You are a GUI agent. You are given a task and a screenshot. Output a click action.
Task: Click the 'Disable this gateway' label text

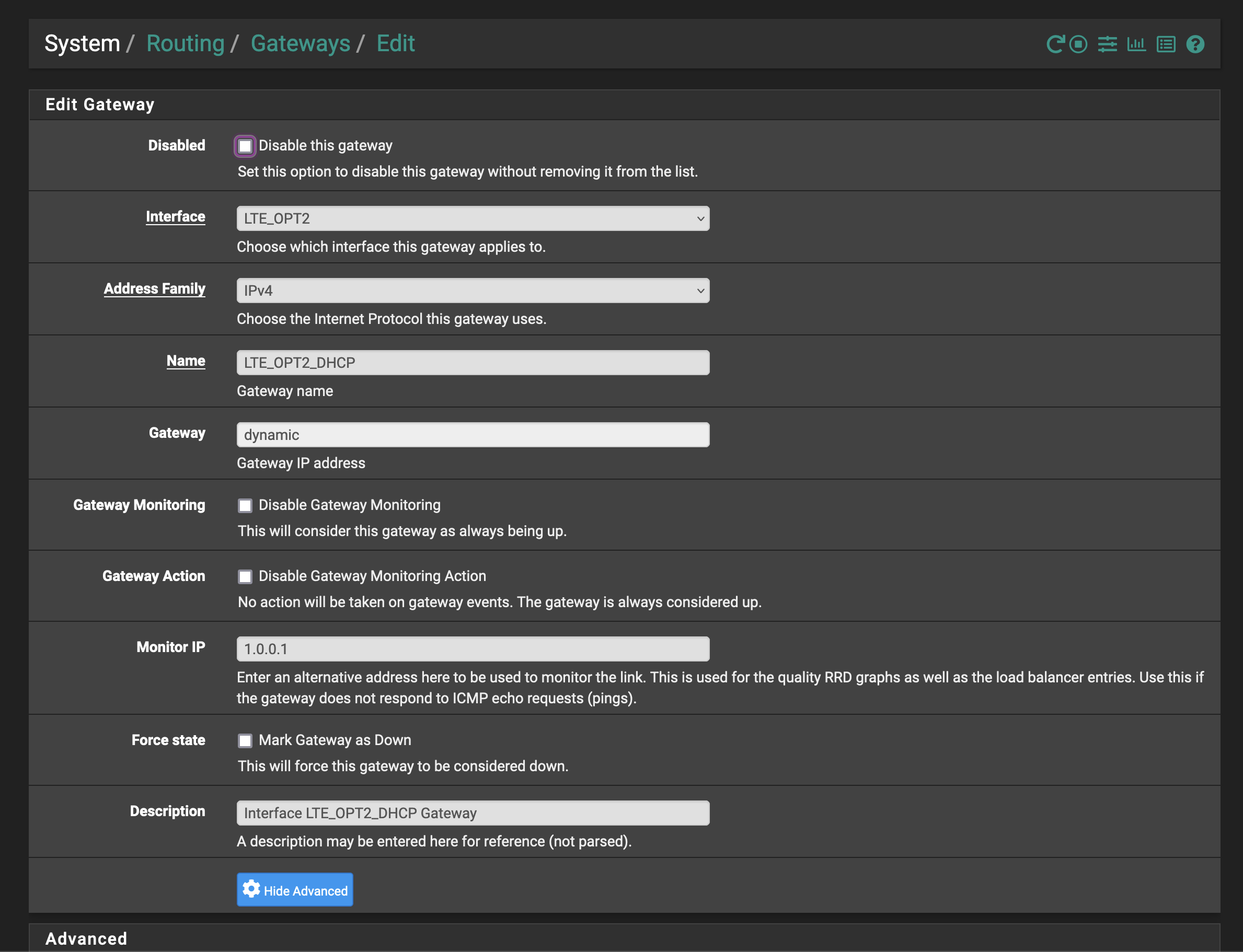325,146
